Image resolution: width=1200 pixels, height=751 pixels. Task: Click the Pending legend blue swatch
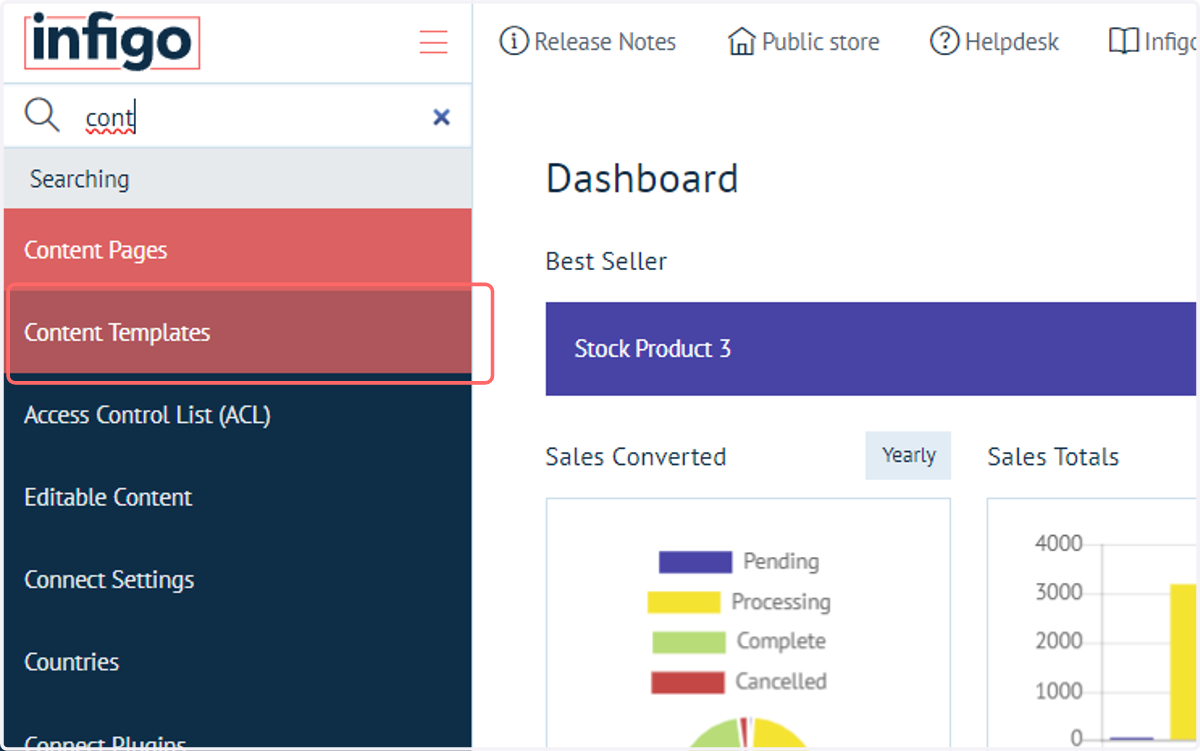pos(695,562)
